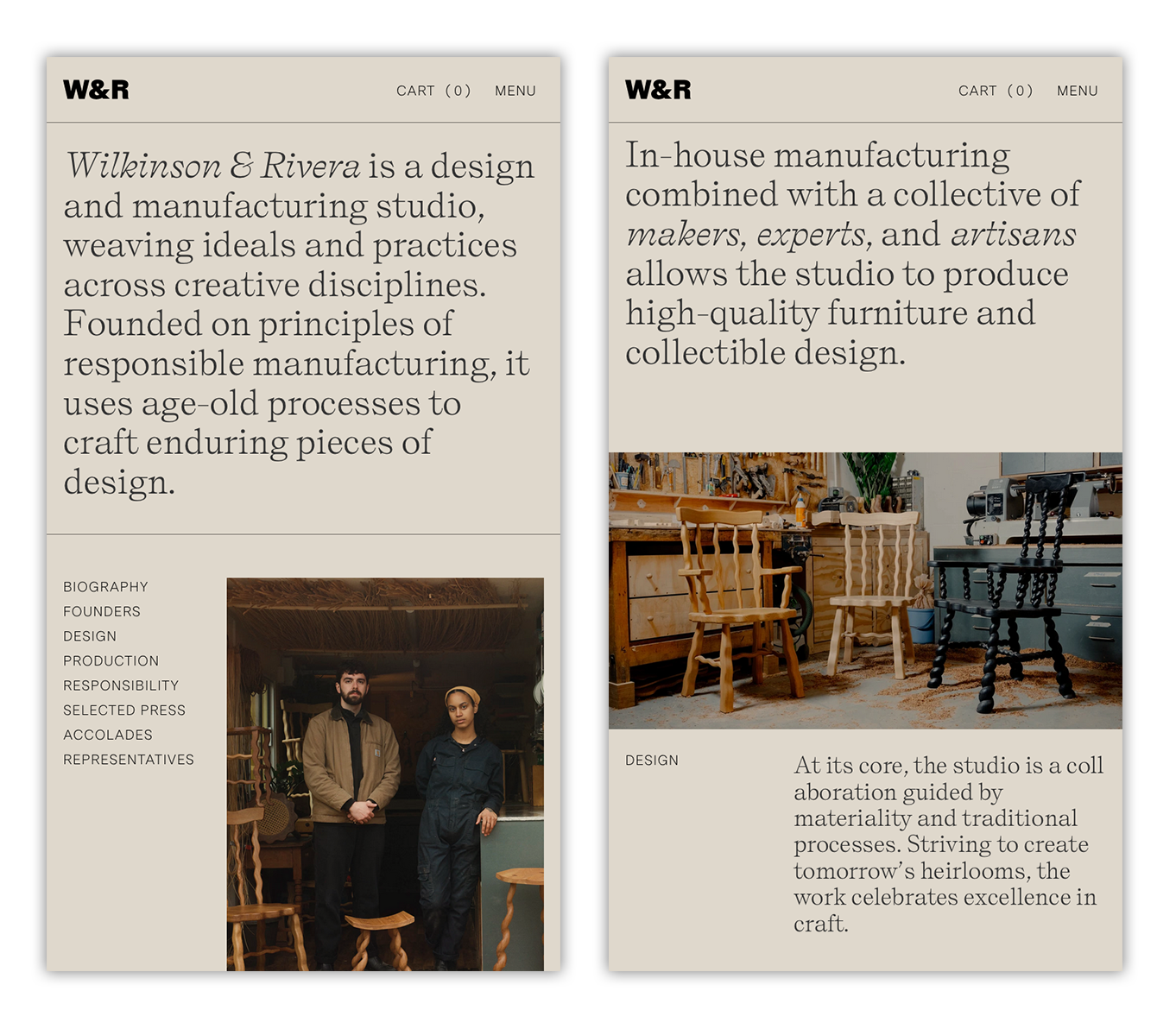This screenshot has width=1176, height=1029.
Task: Select the Founders link
Action: point(102,611)
